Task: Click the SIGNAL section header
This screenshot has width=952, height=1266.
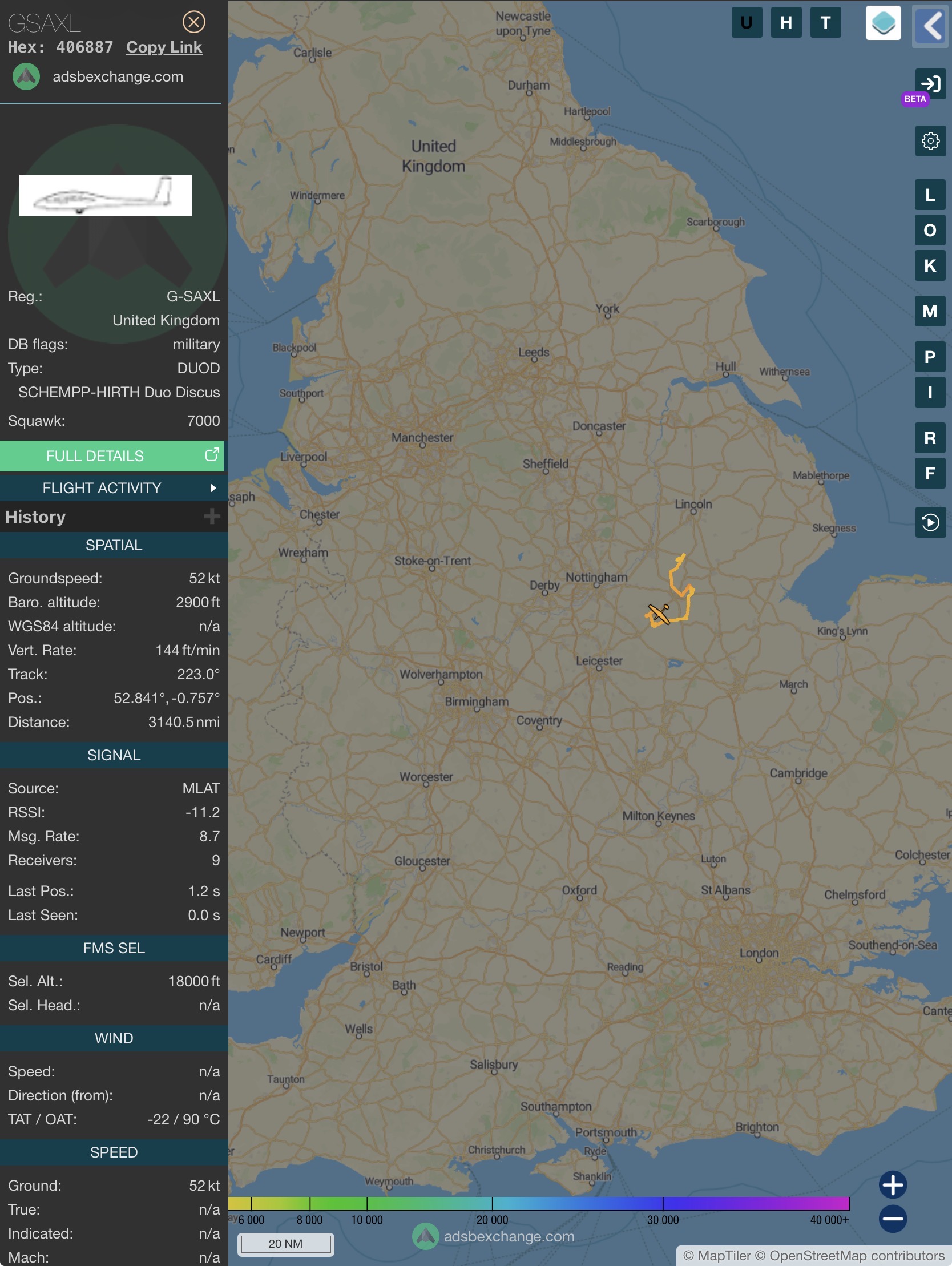Action: (114, 755)
